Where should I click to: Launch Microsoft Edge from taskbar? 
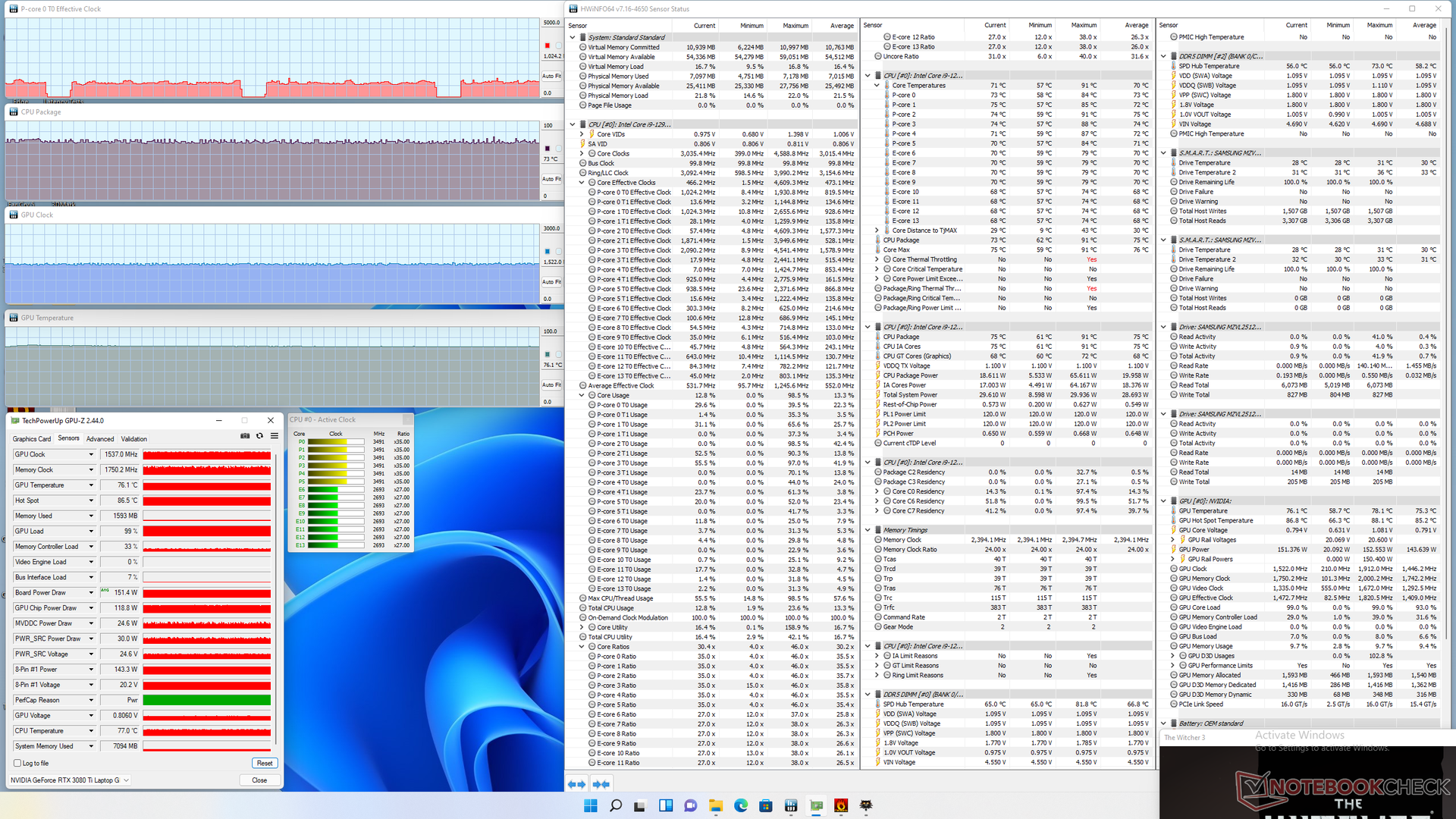(741, 805)
